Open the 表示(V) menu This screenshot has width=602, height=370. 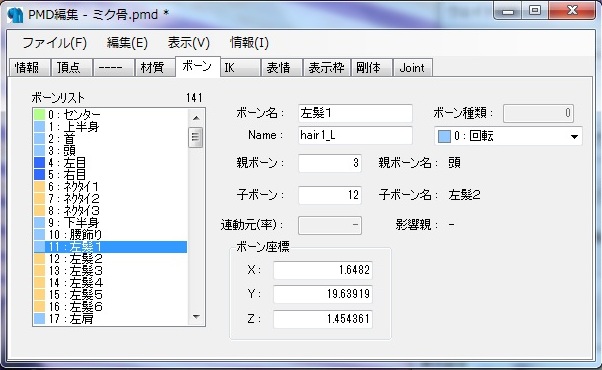[189, 43]
